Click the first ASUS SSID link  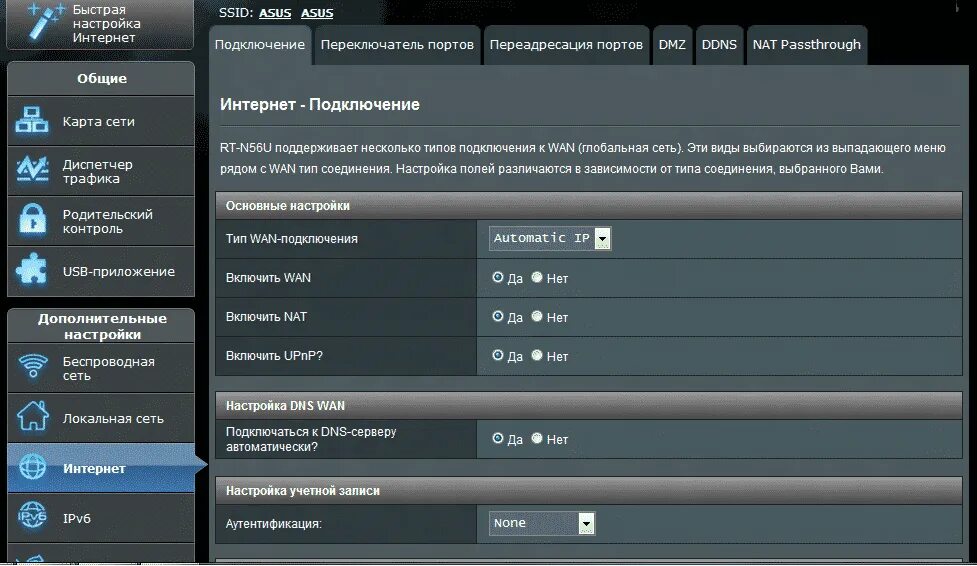coord(275,13)
